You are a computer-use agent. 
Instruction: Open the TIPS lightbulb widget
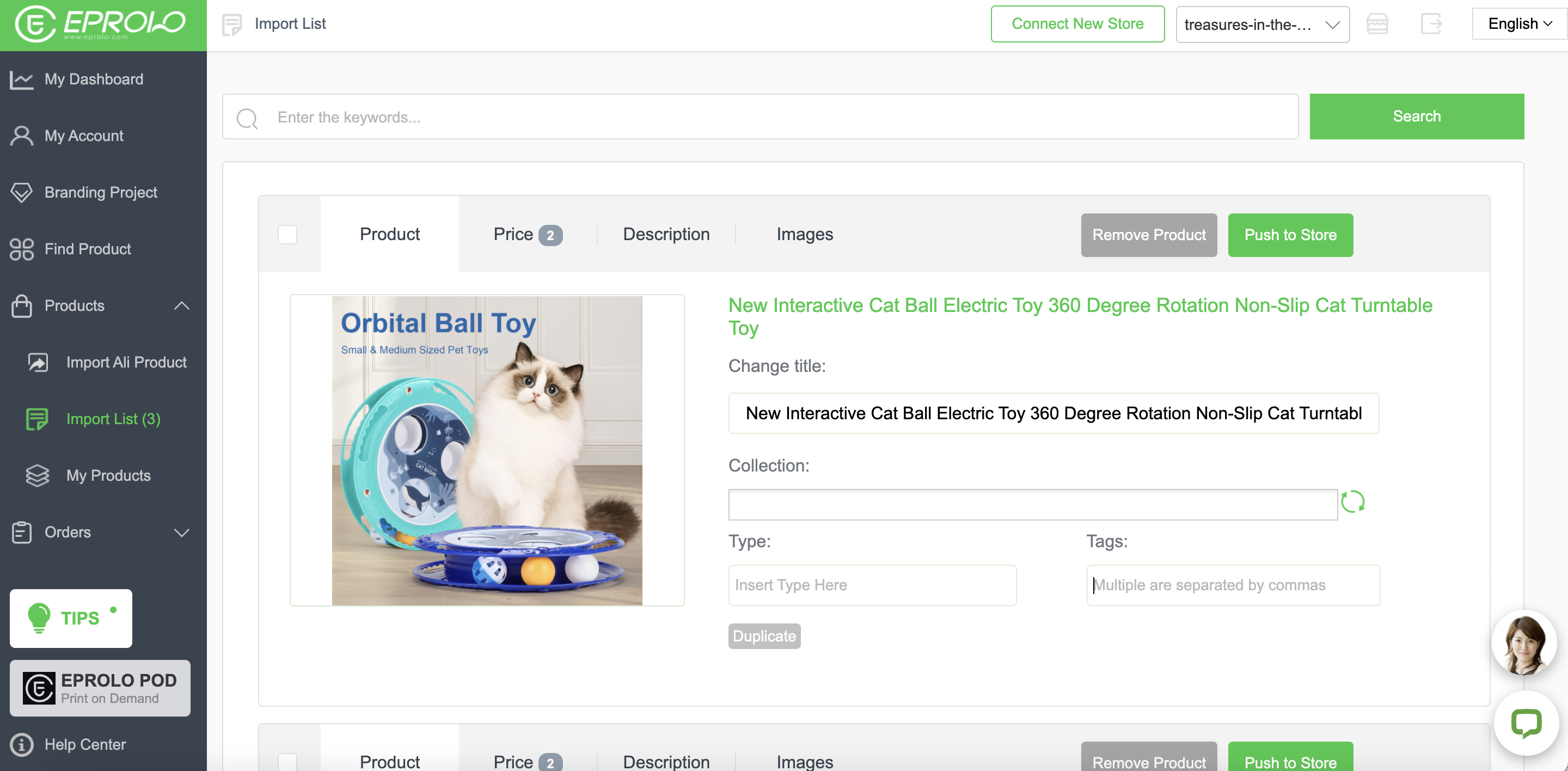pos(71,617)
